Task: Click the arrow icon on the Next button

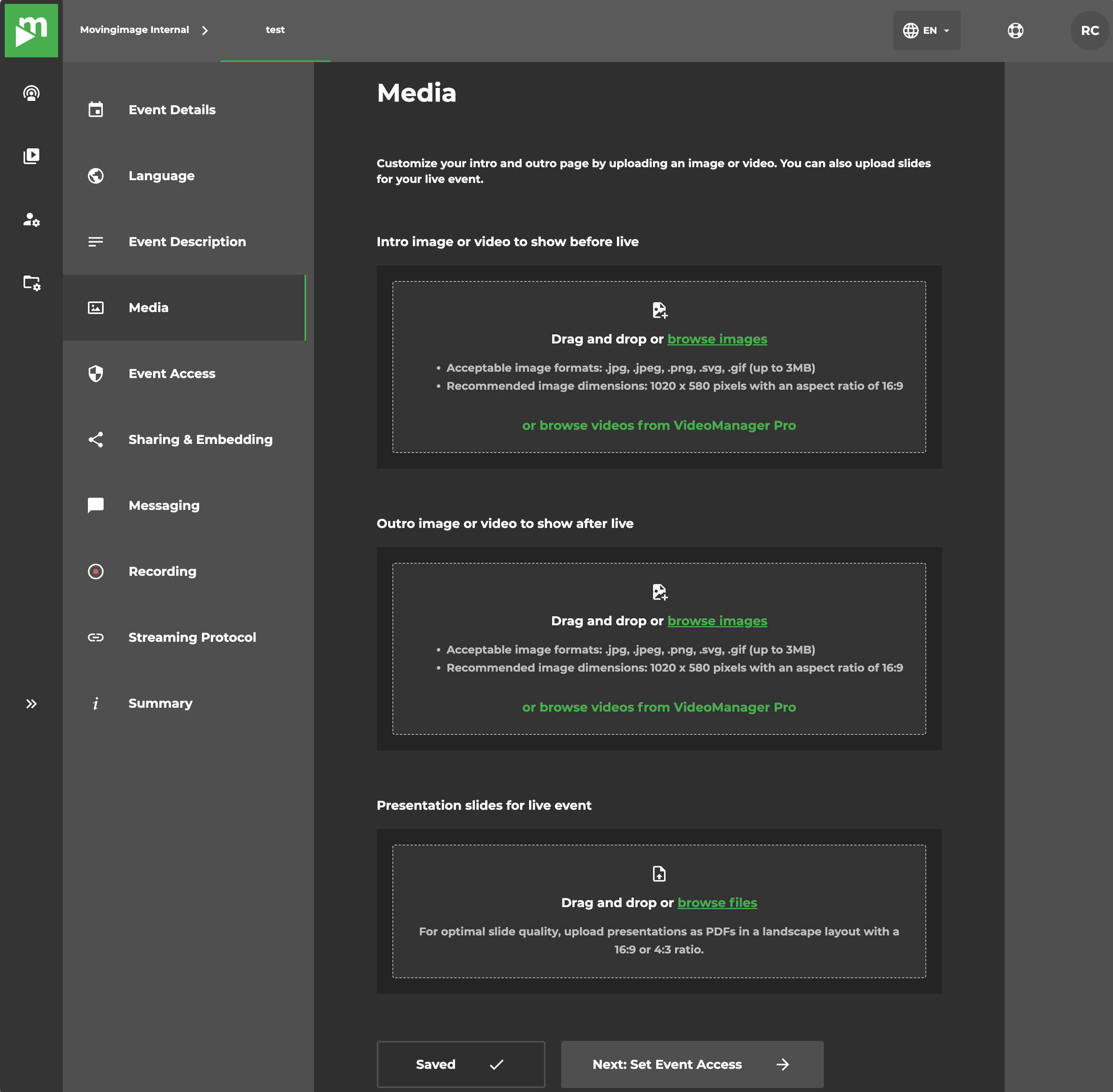Action: (x=783, y=1065)
